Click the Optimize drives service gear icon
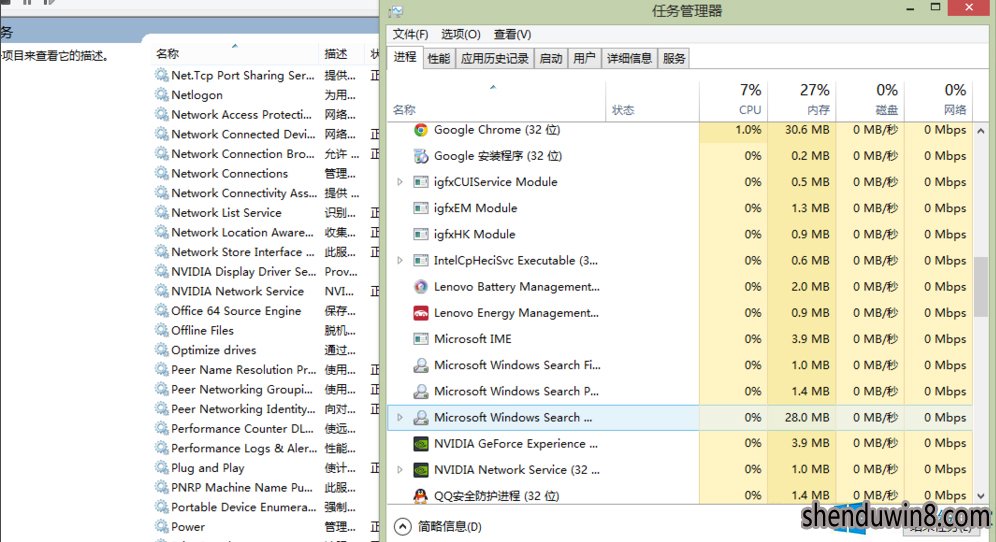Viewport: 996px width, 542px height. click(162, 350)
